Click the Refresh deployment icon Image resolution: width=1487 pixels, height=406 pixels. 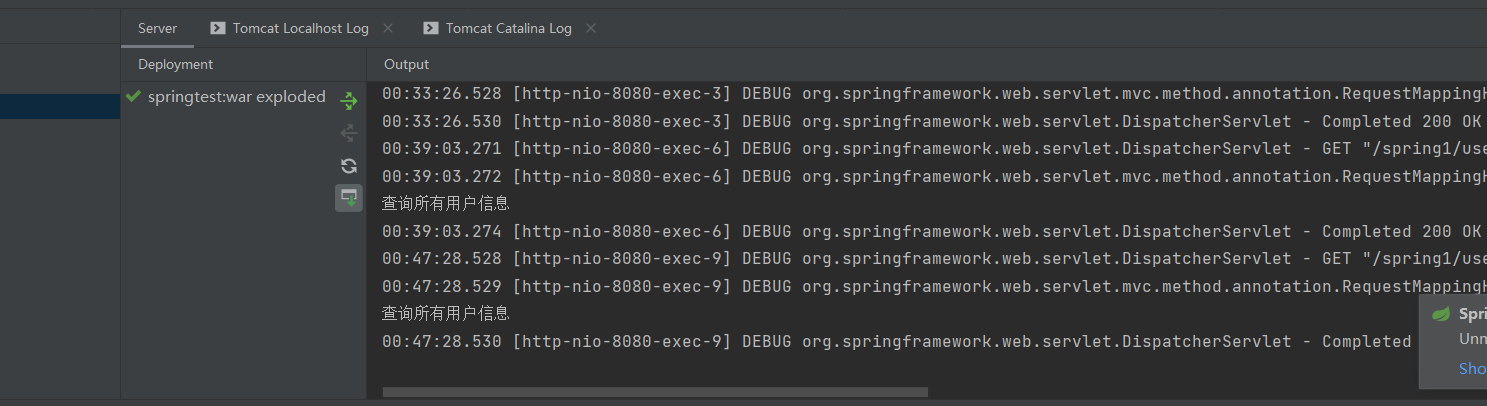click(x=348, y=166)
